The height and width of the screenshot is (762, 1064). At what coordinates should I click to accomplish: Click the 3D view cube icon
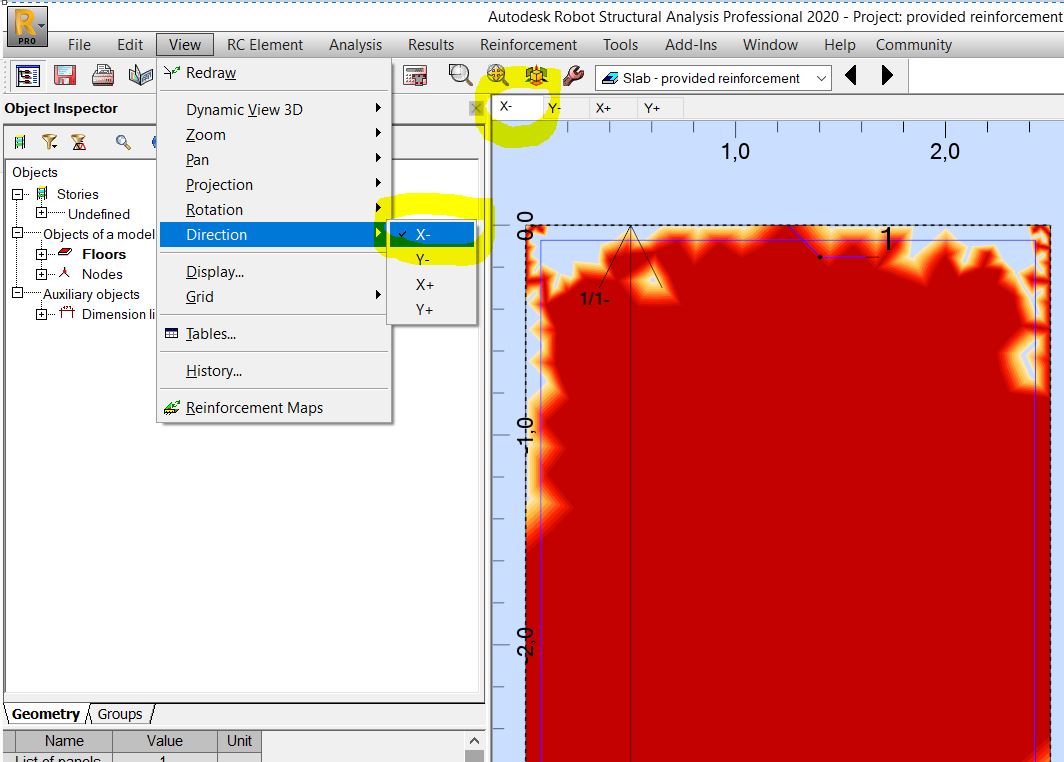[x=536, y=75]
